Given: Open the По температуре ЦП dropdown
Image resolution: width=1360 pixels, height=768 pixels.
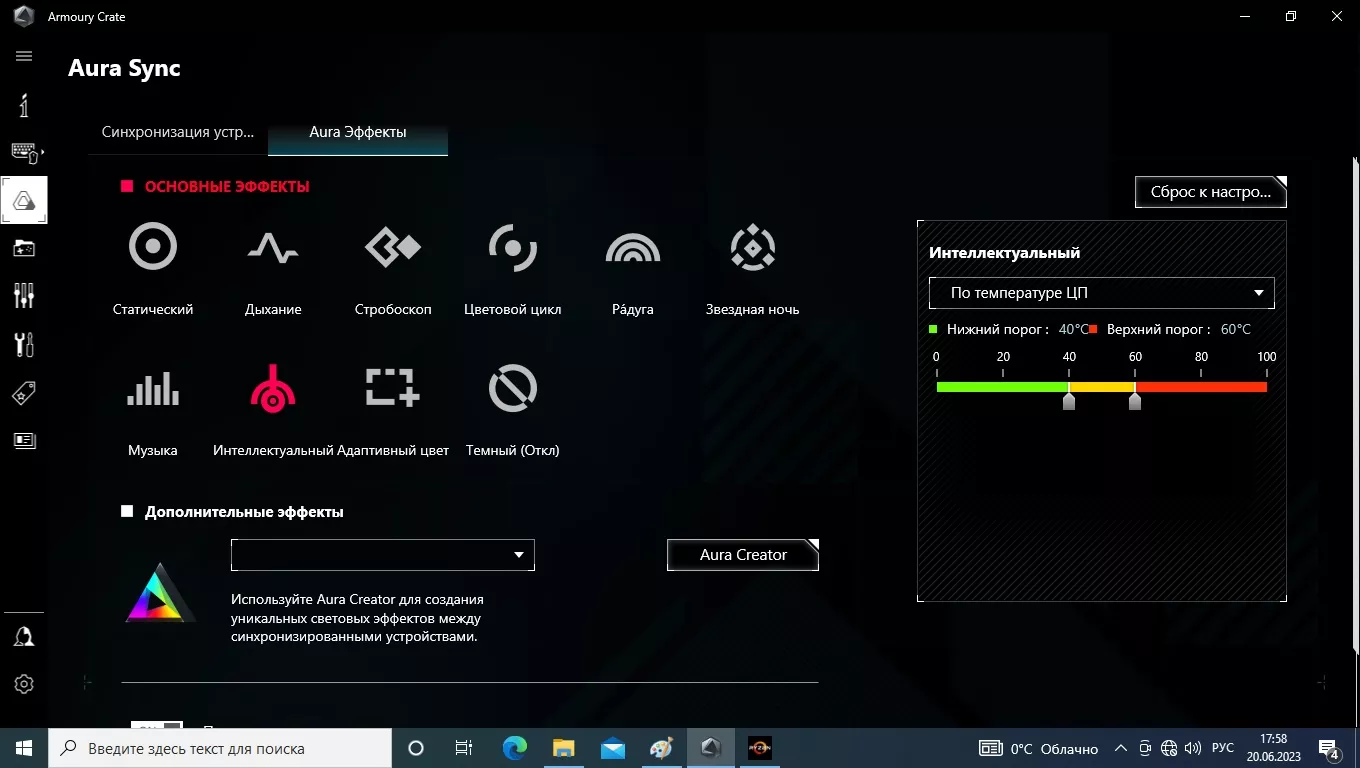Looking at the screenshot, I should [1102, 293].
